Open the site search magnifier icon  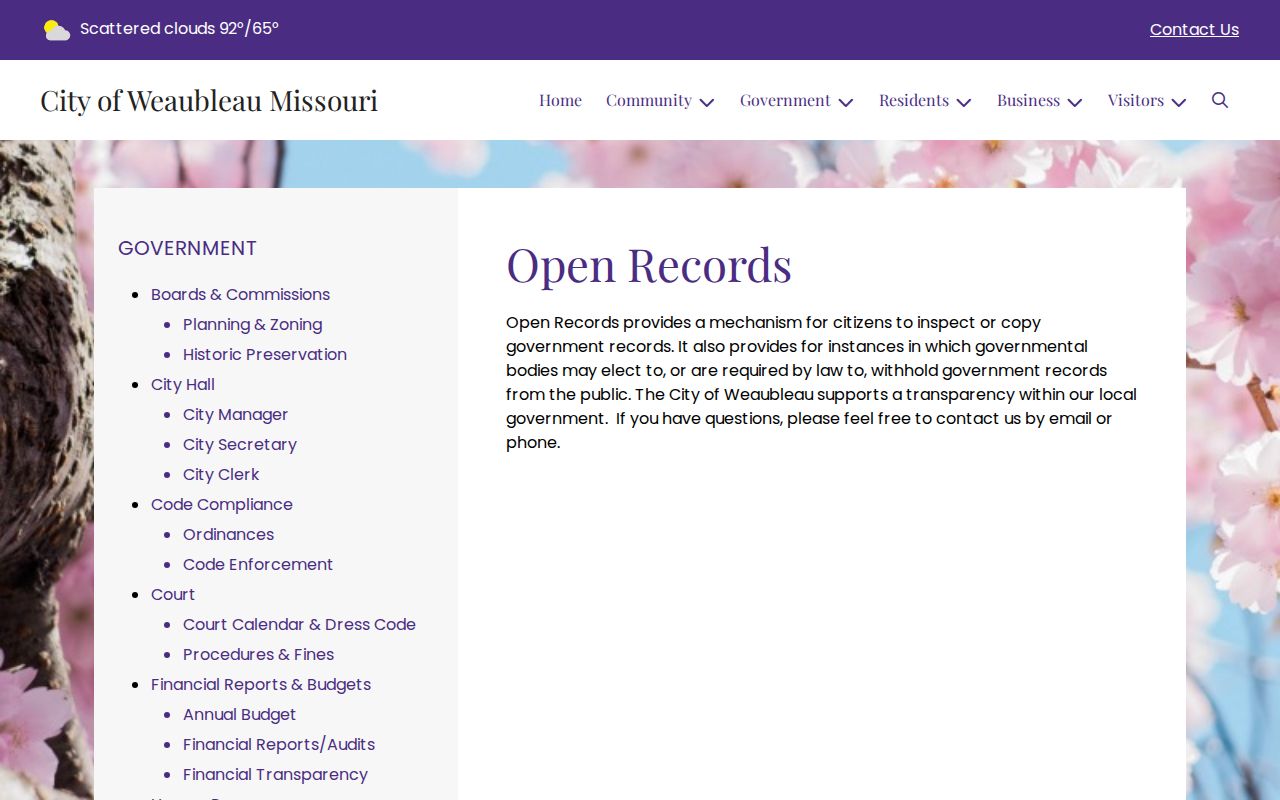(1220, 100)
